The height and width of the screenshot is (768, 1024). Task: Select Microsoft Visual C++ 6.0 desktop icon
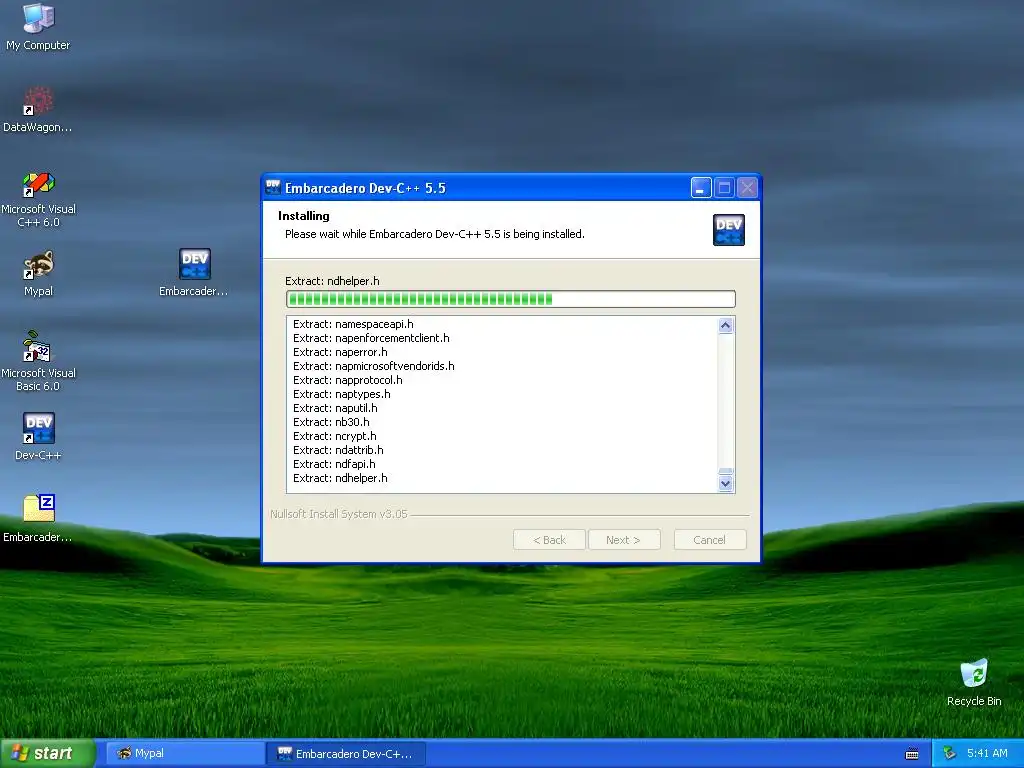click(38, 199)
